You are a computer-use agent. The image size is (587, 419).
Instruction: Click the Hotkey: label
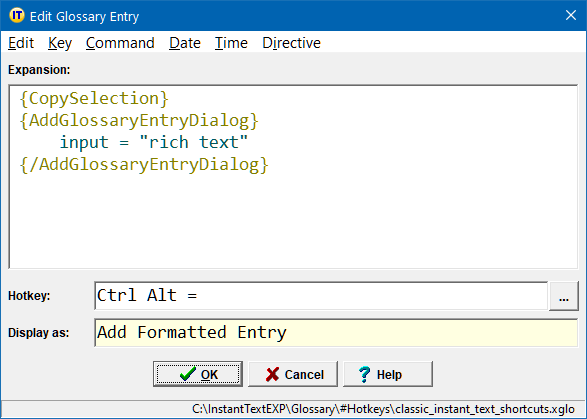pos(29,296)
